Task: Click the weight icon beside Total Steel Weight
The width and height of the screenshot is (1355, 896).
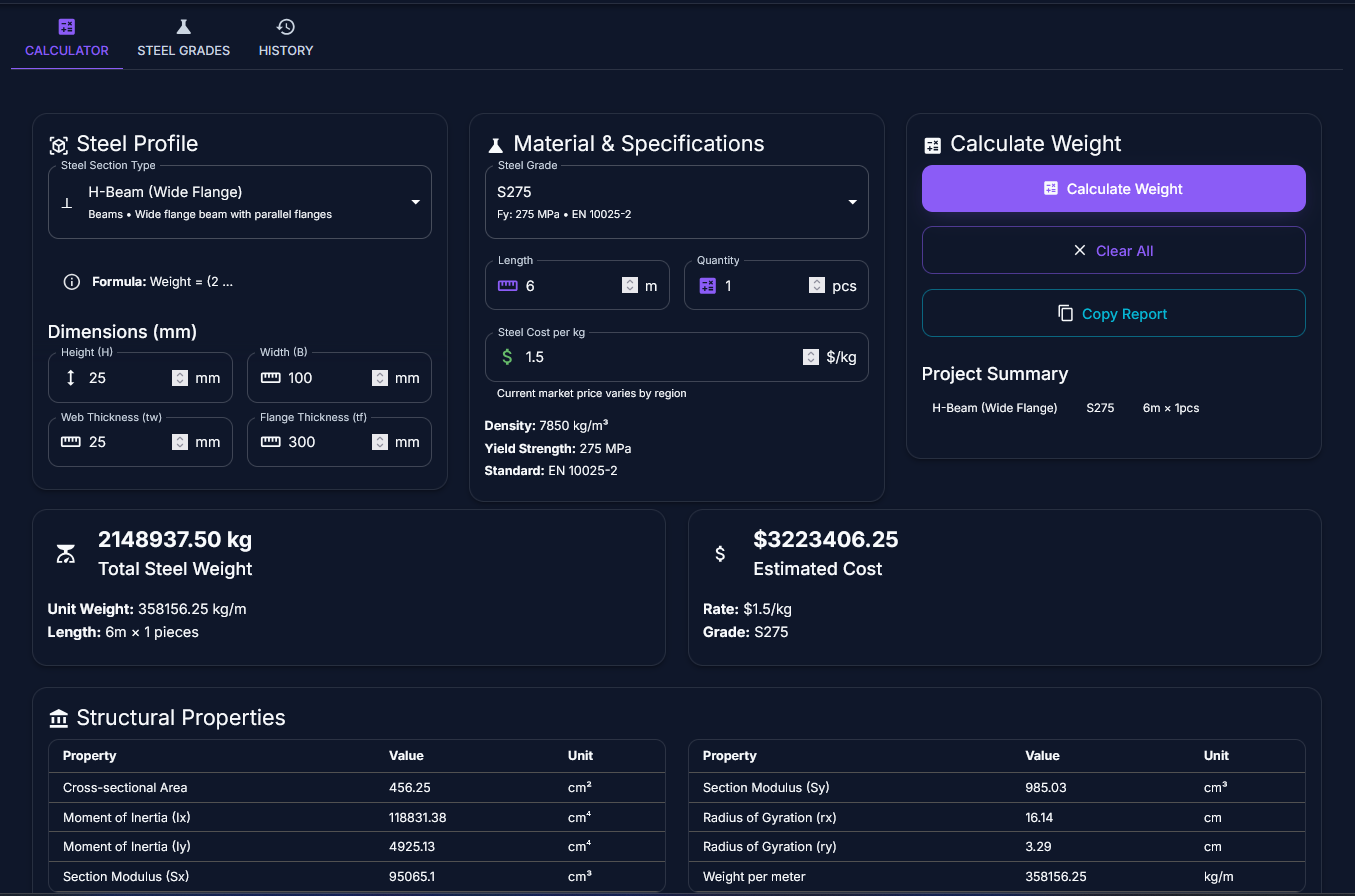Action: coord(66,554)
